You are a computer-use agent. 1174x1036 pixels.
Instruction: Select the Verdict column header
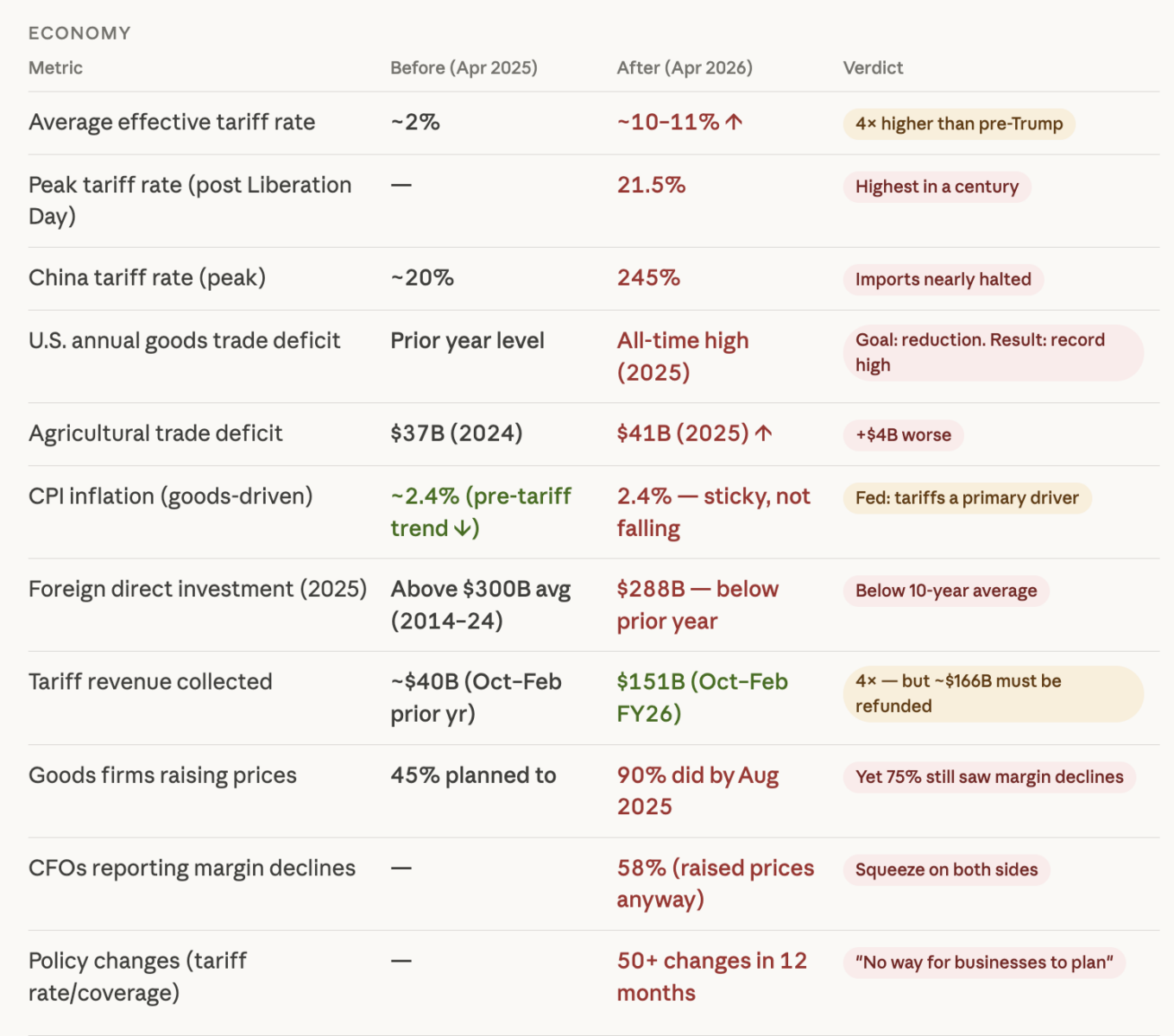[873, 68]
